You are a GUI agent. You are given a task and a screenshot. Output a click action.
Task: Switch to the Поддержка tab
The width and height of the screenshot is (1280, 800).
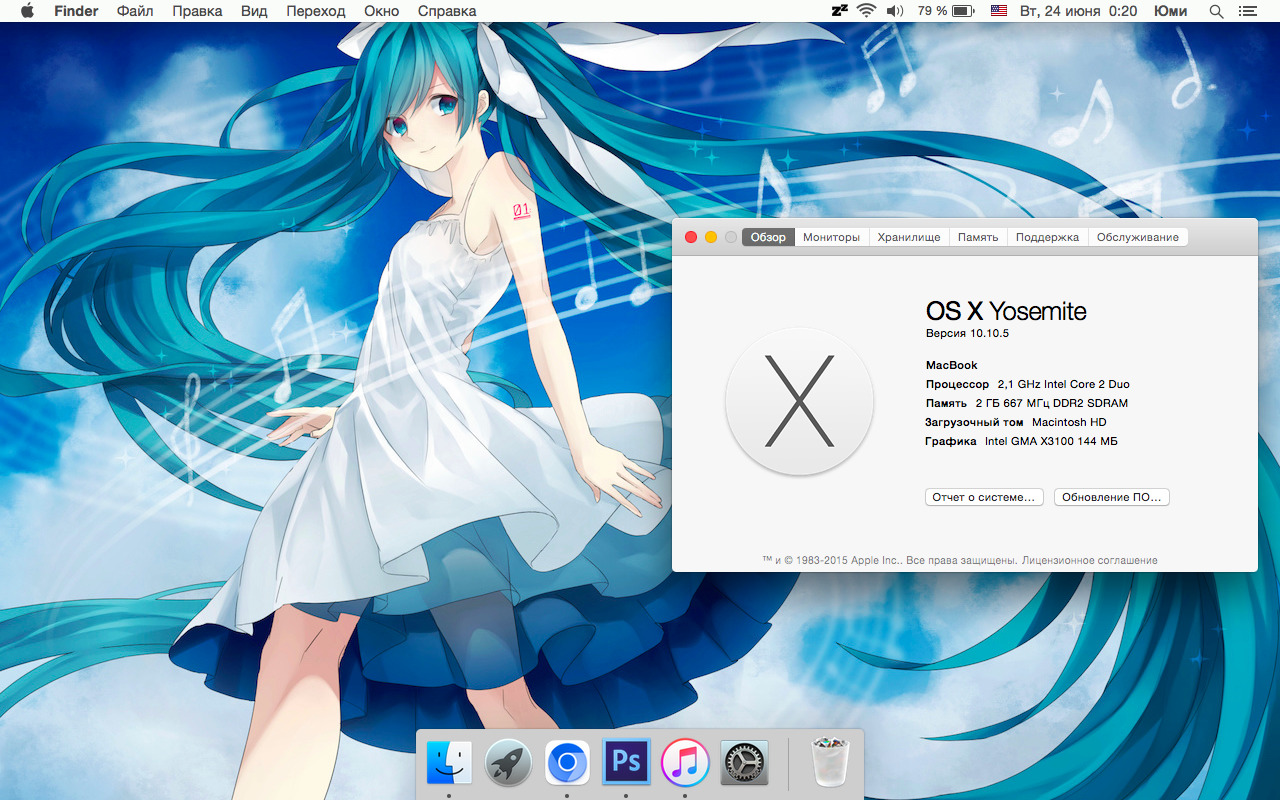click(1048, 237)
